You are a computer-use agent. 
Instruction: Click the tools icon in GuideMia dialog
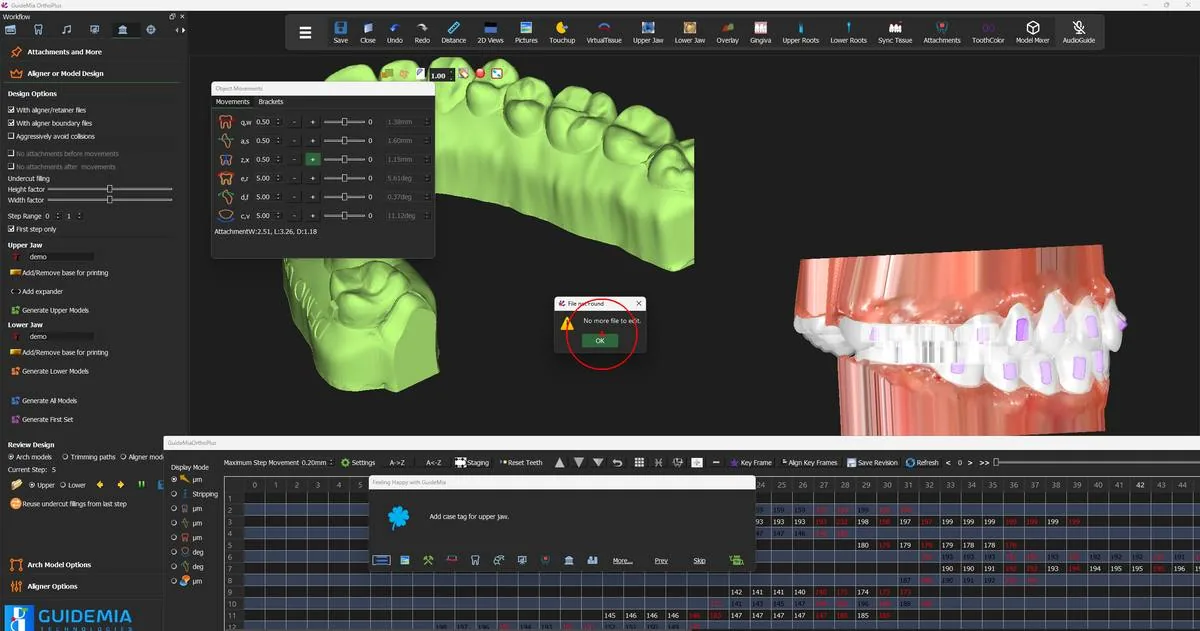click(x=427, y=560)
